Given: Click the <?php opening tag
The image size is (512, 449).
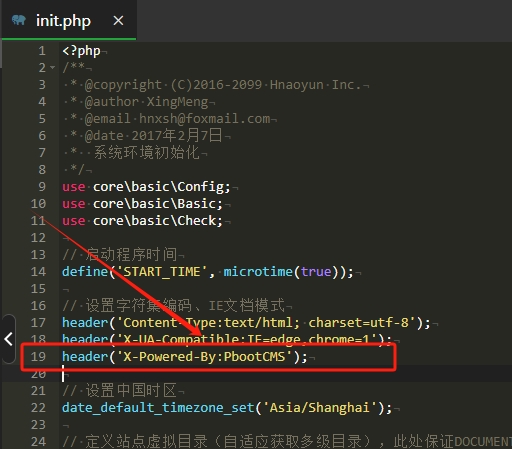Looking at the screenshot, I should pos(81,51).
